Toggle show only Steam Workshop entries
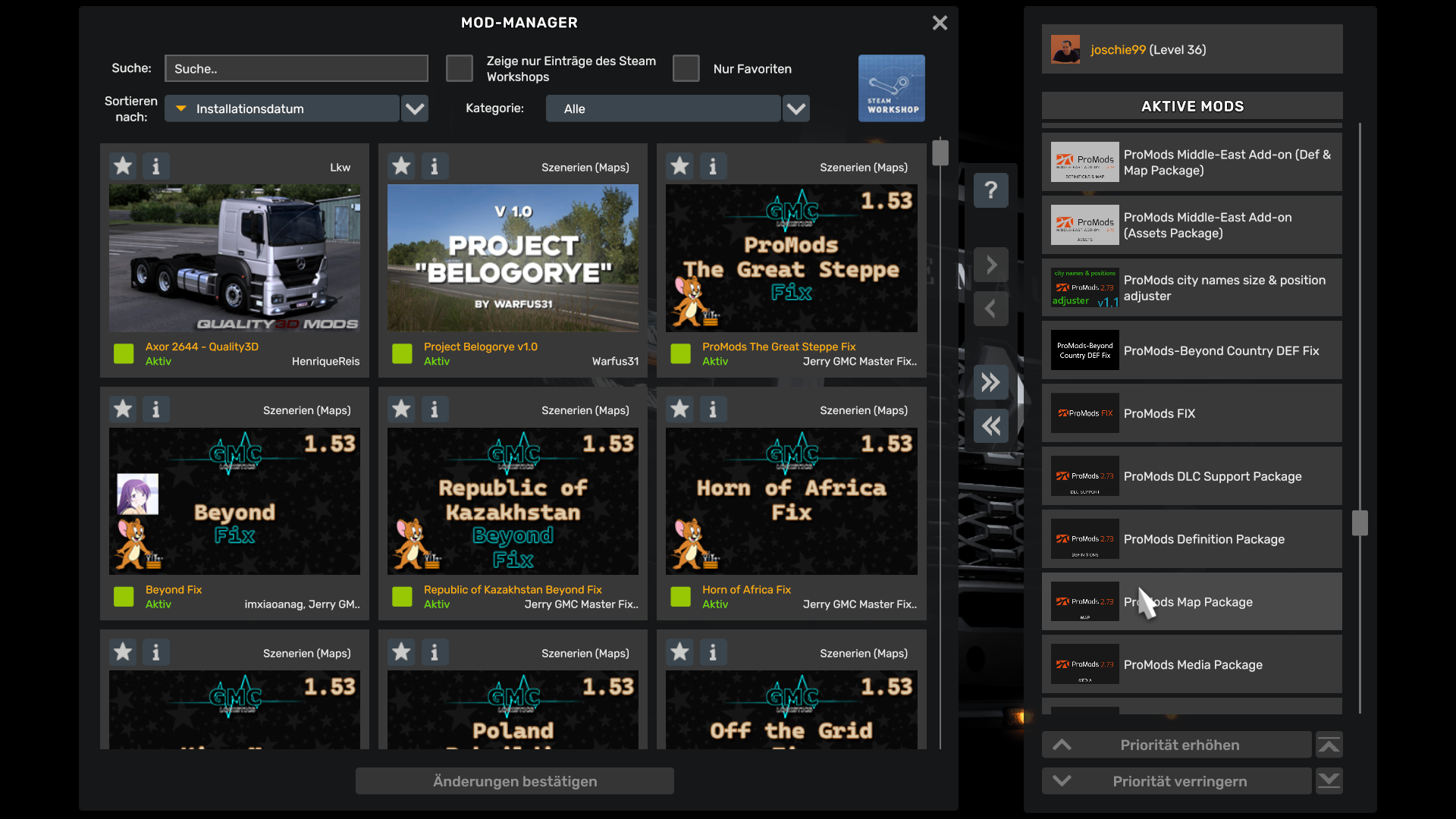 460,68
